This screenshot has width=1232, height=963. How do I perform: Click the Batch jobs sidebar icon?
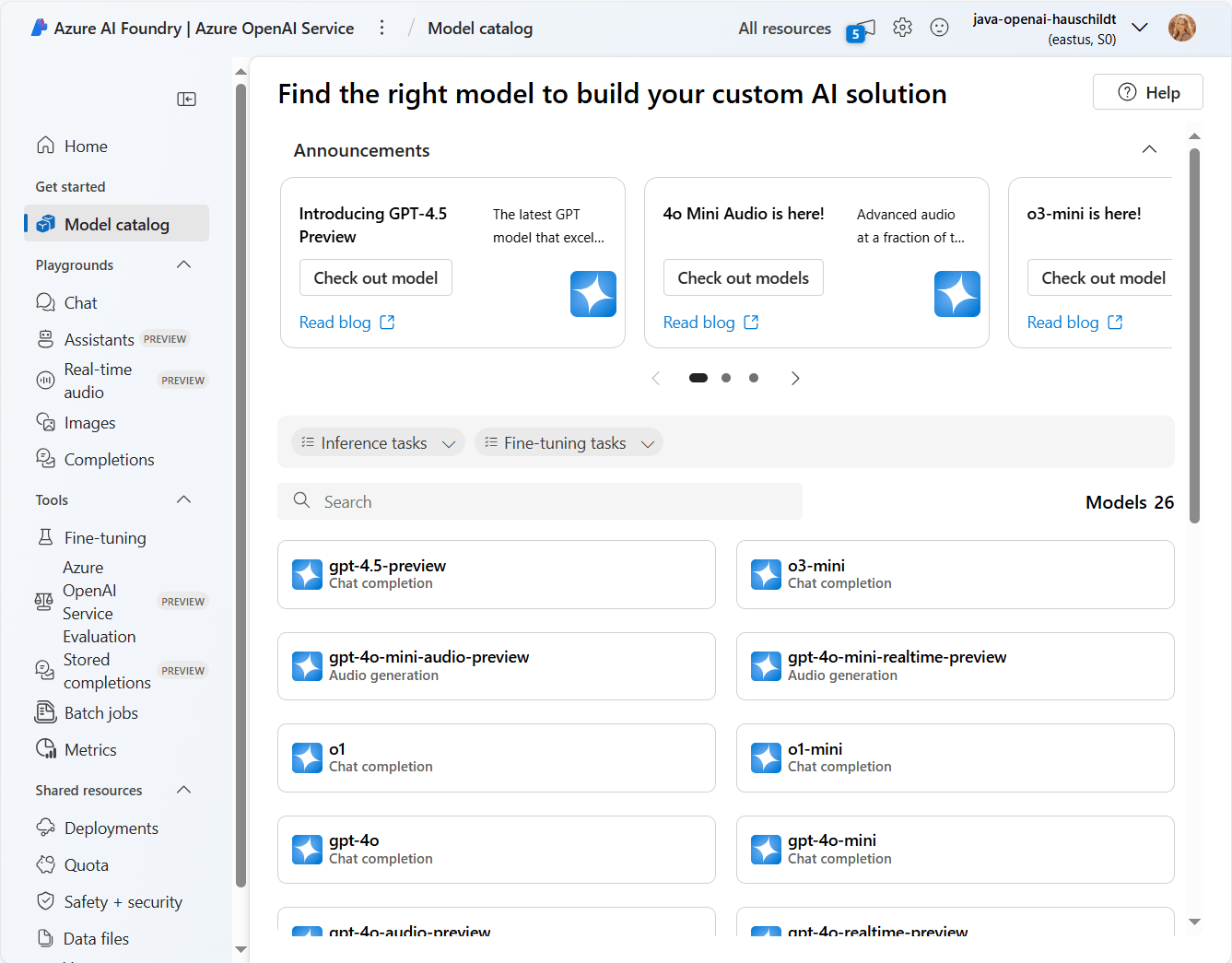[45, 712]
